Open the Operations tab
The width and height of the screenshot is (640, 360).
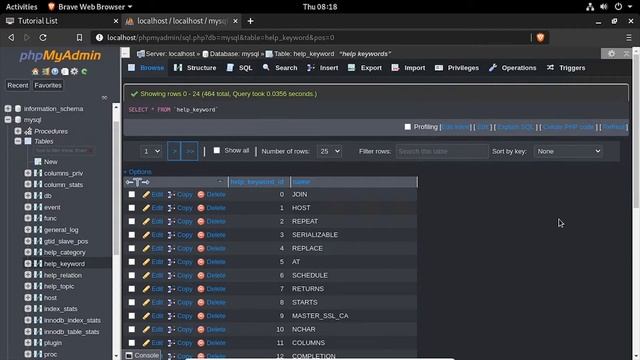(513, 68)
